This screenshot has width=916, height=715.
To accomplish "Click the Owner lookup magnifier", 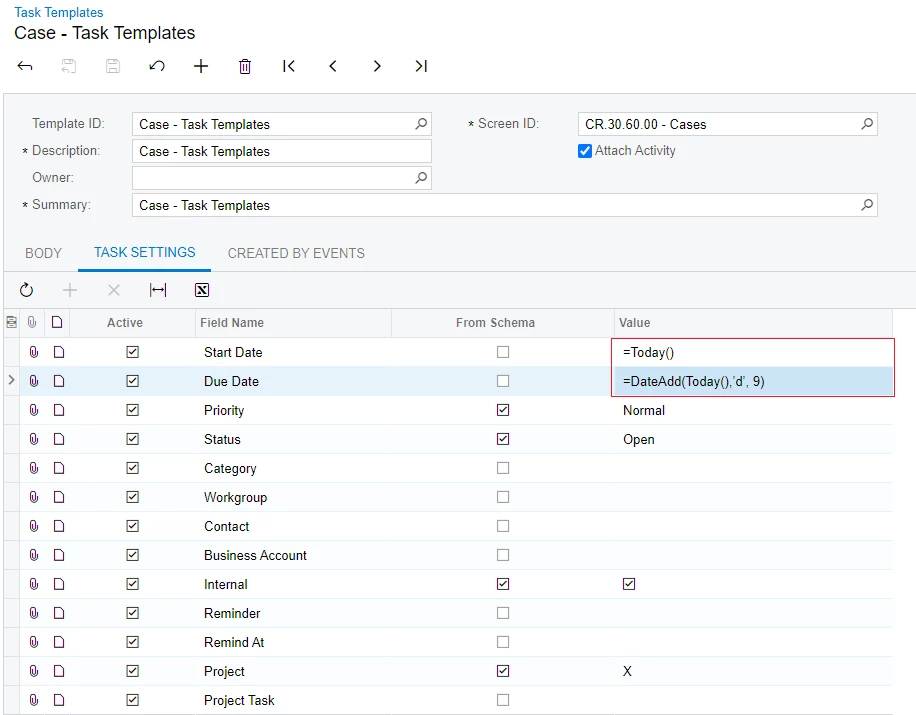I will coord(421,178).
